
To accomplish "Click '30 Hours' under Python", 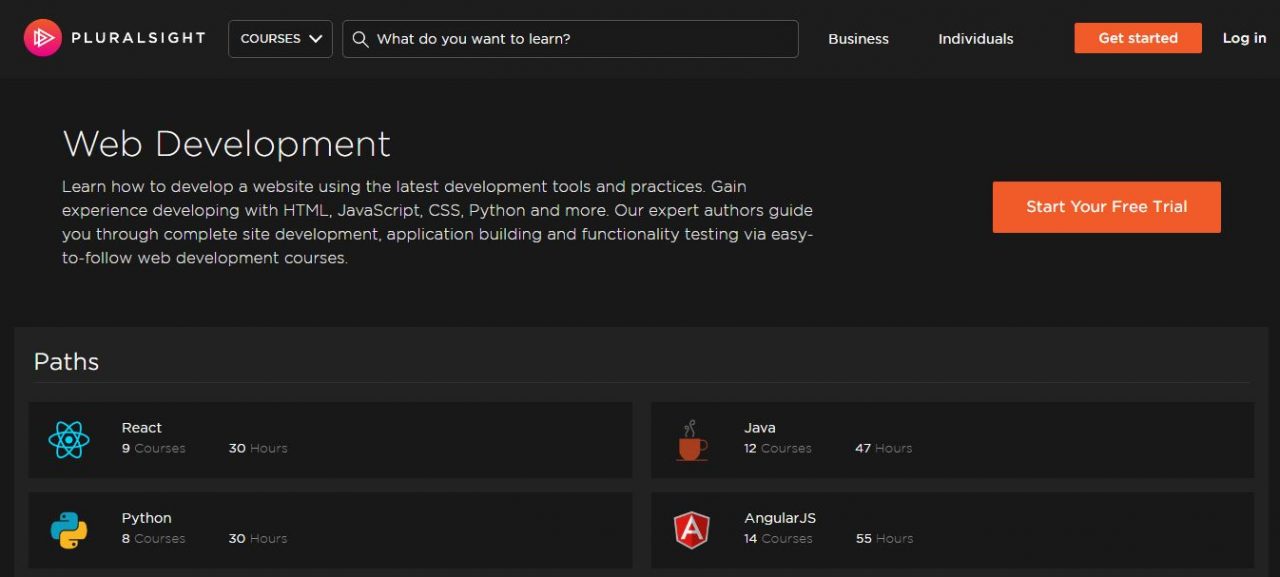I will 258,538.
